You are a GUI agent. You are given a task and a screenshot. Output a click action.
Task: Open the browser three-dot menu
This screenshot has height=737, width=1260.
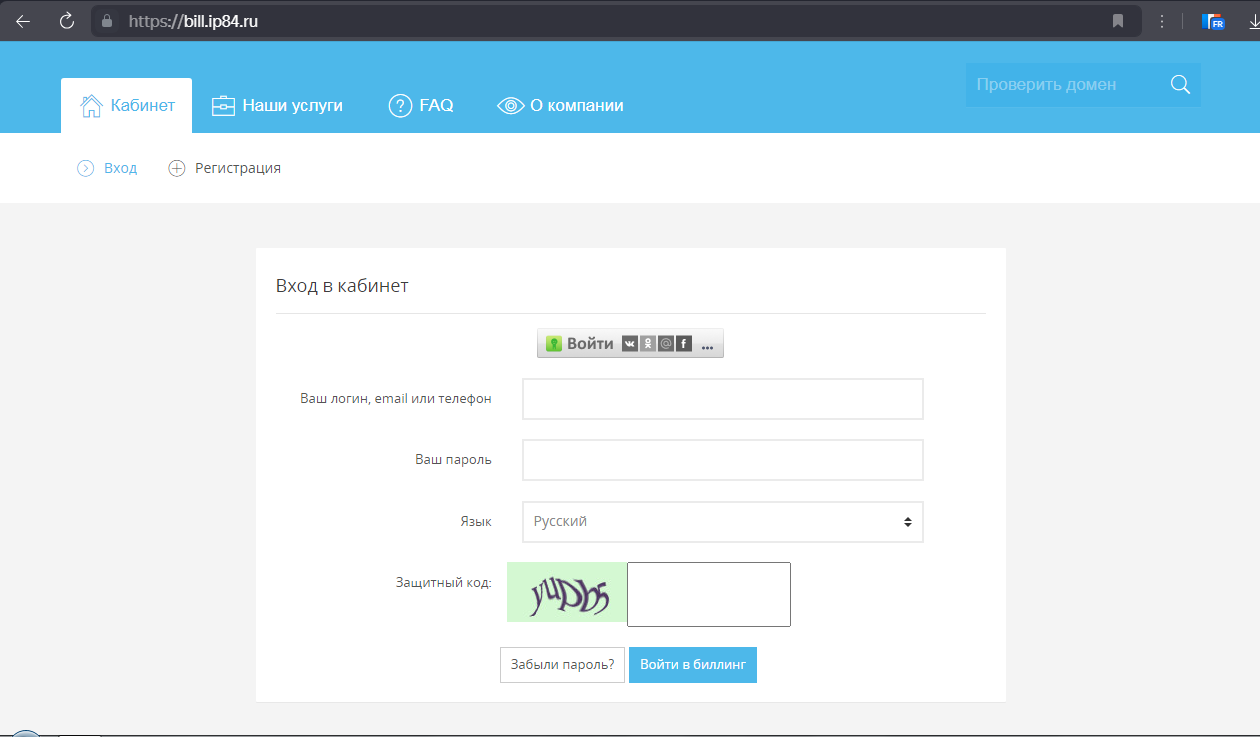[x=1162, y=21]
